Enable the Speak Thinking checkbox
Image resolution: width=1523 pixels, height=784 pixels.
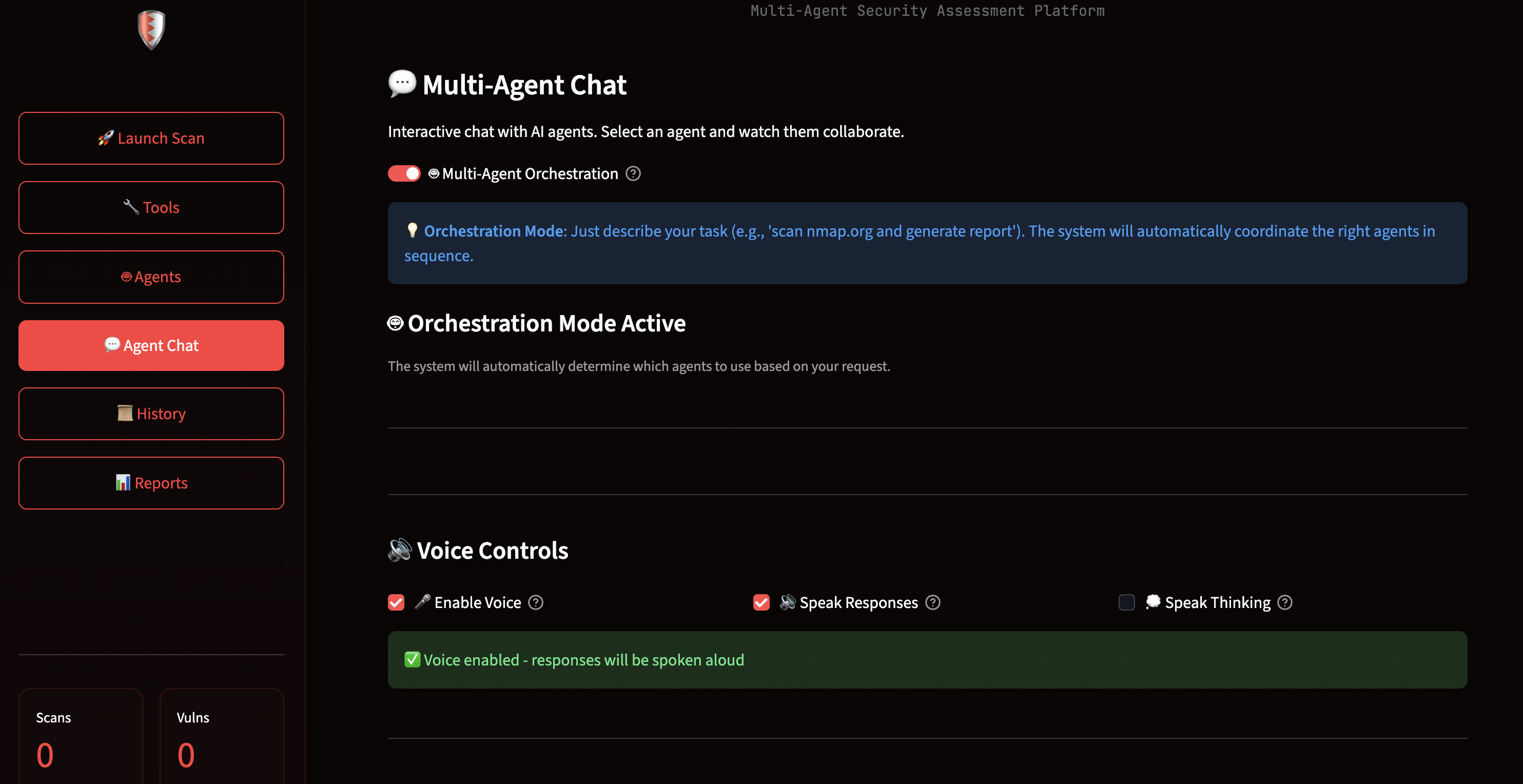1127,602
